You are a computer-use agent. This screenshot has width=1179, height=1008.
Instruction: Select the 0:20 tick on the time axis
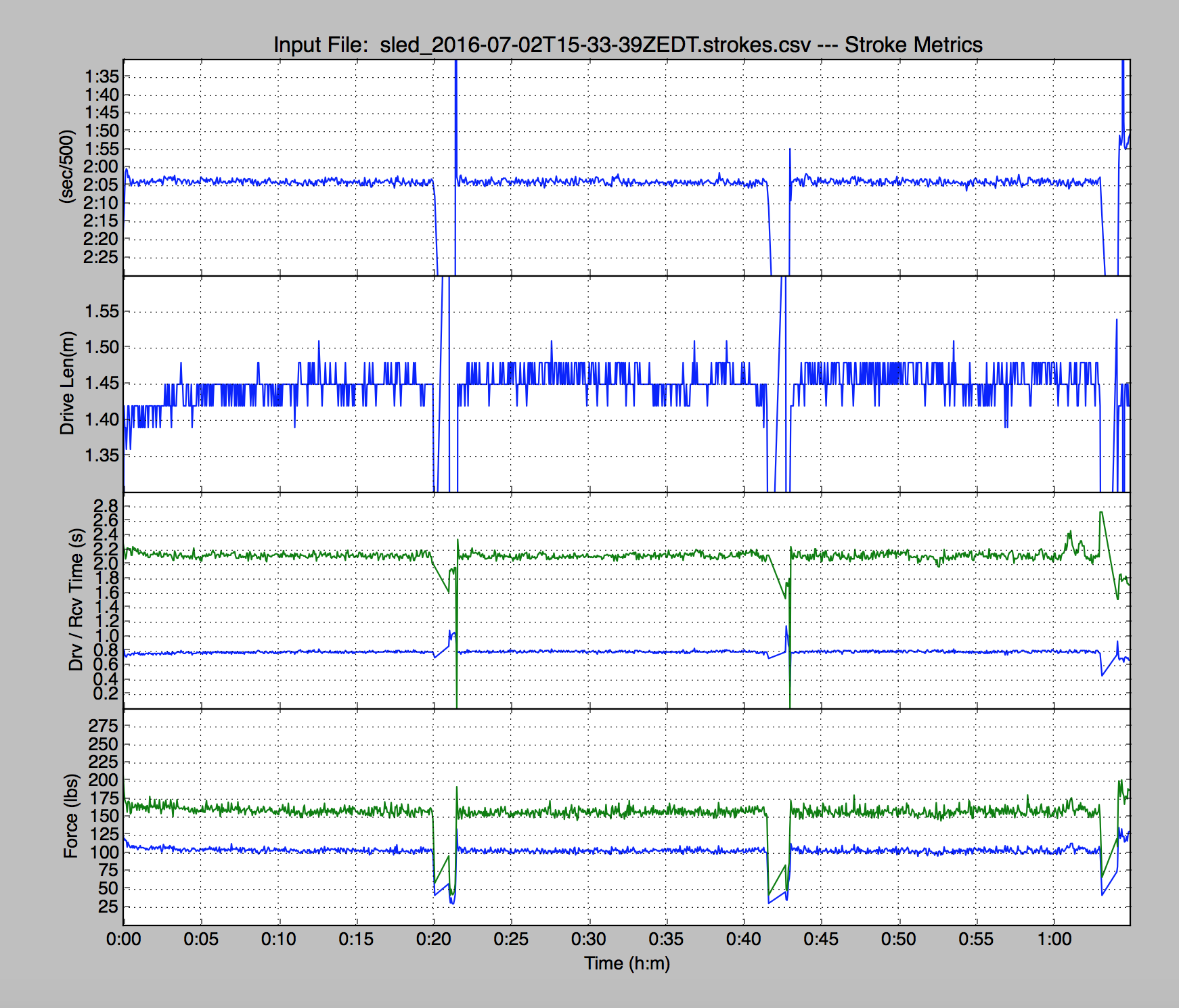point(434,939)
